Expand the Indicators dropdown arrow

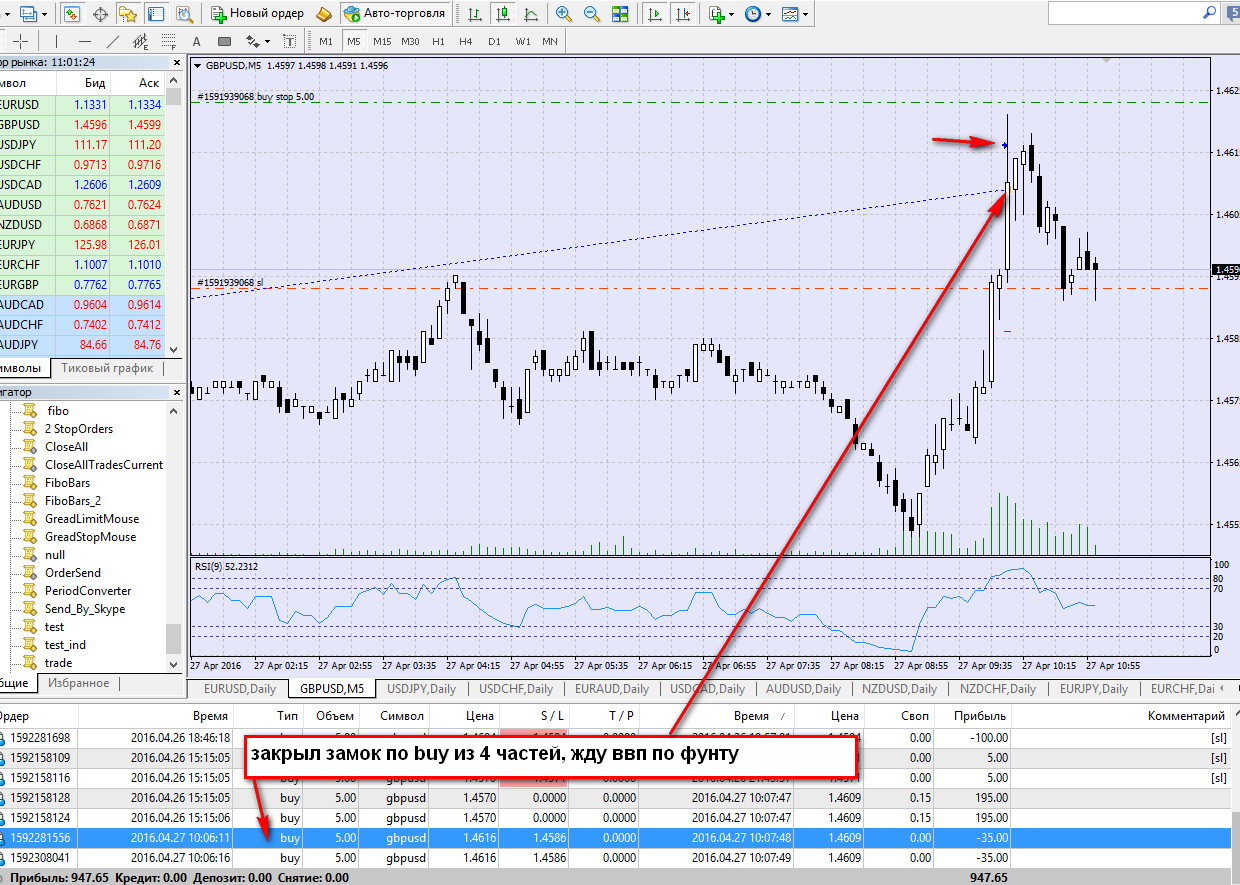(x=732, y=15)
